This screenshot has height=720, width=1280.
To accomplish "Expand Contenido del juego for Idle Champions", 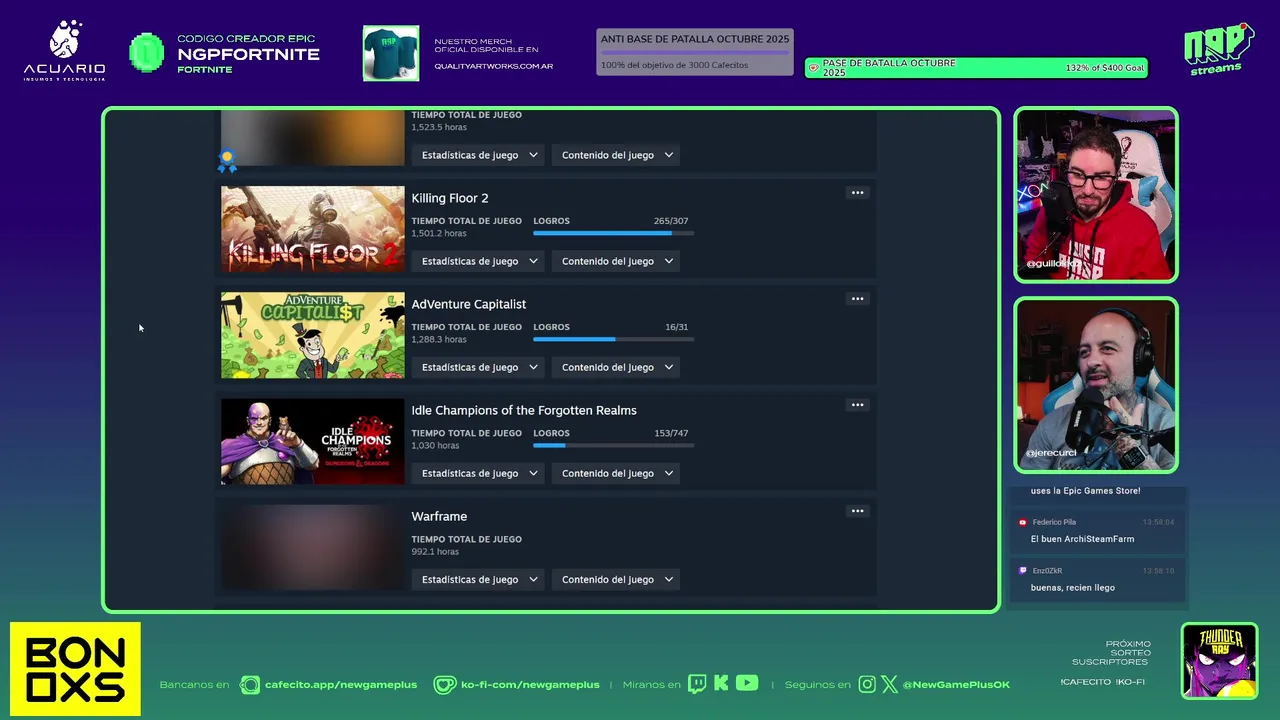I will coord(616,473).
